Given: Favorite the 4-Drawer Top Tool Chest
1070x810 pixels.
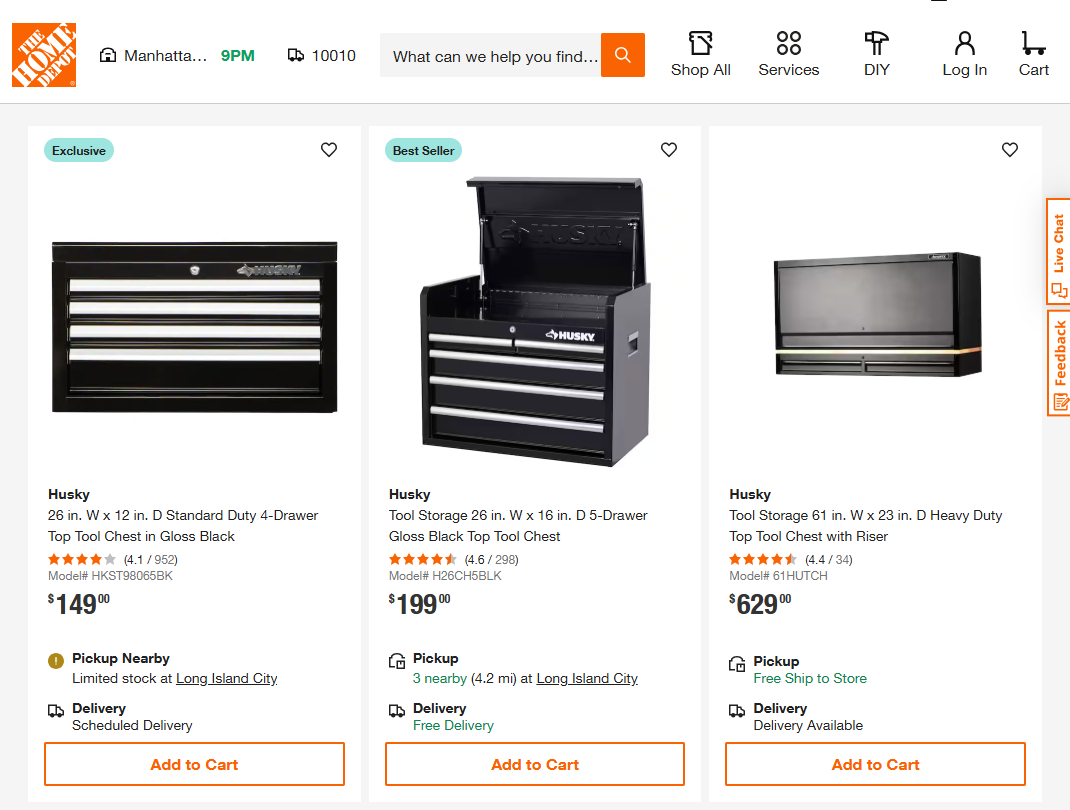Looking at the screenshot, I should click(329, 150).
